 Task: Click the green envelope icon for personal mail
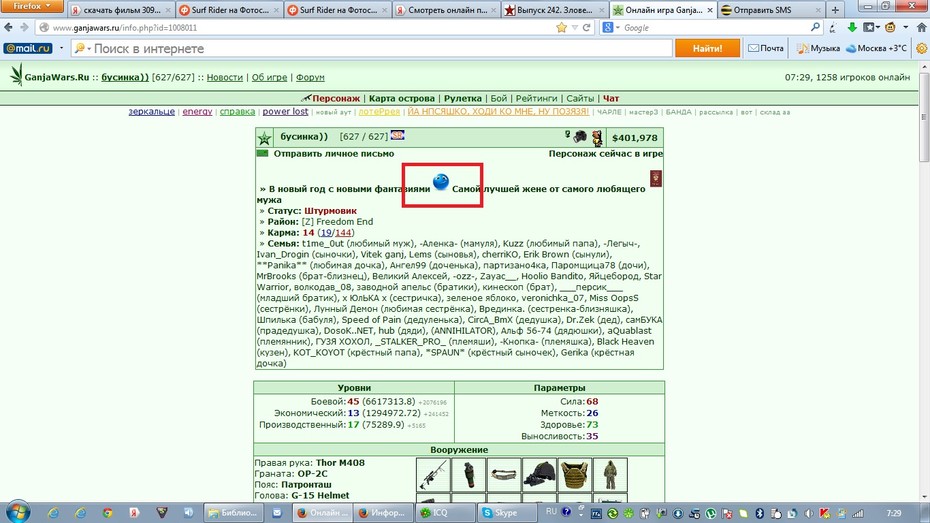(263, 154)
